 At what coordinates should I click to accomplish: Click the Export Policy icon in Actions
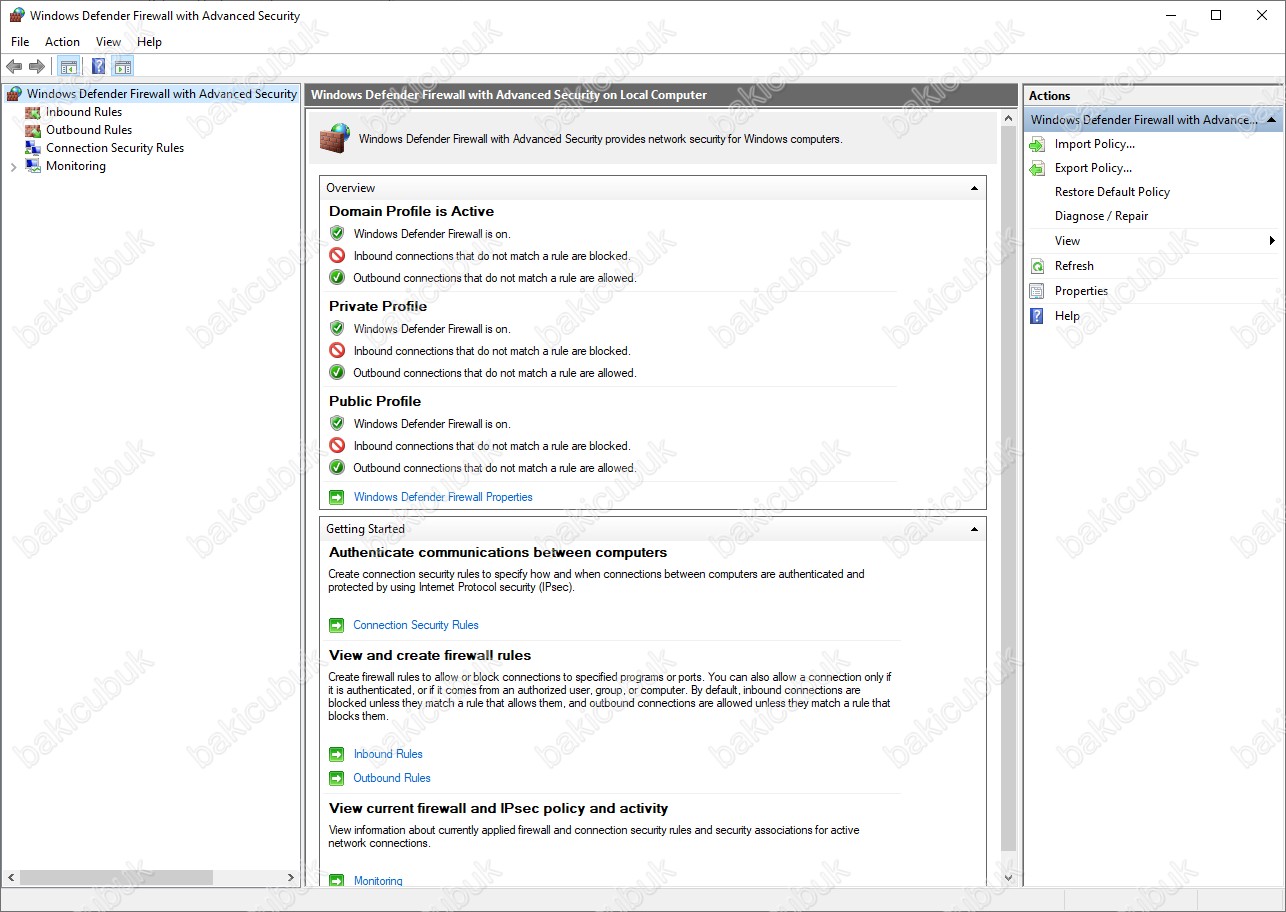[x=1037, y=168]
